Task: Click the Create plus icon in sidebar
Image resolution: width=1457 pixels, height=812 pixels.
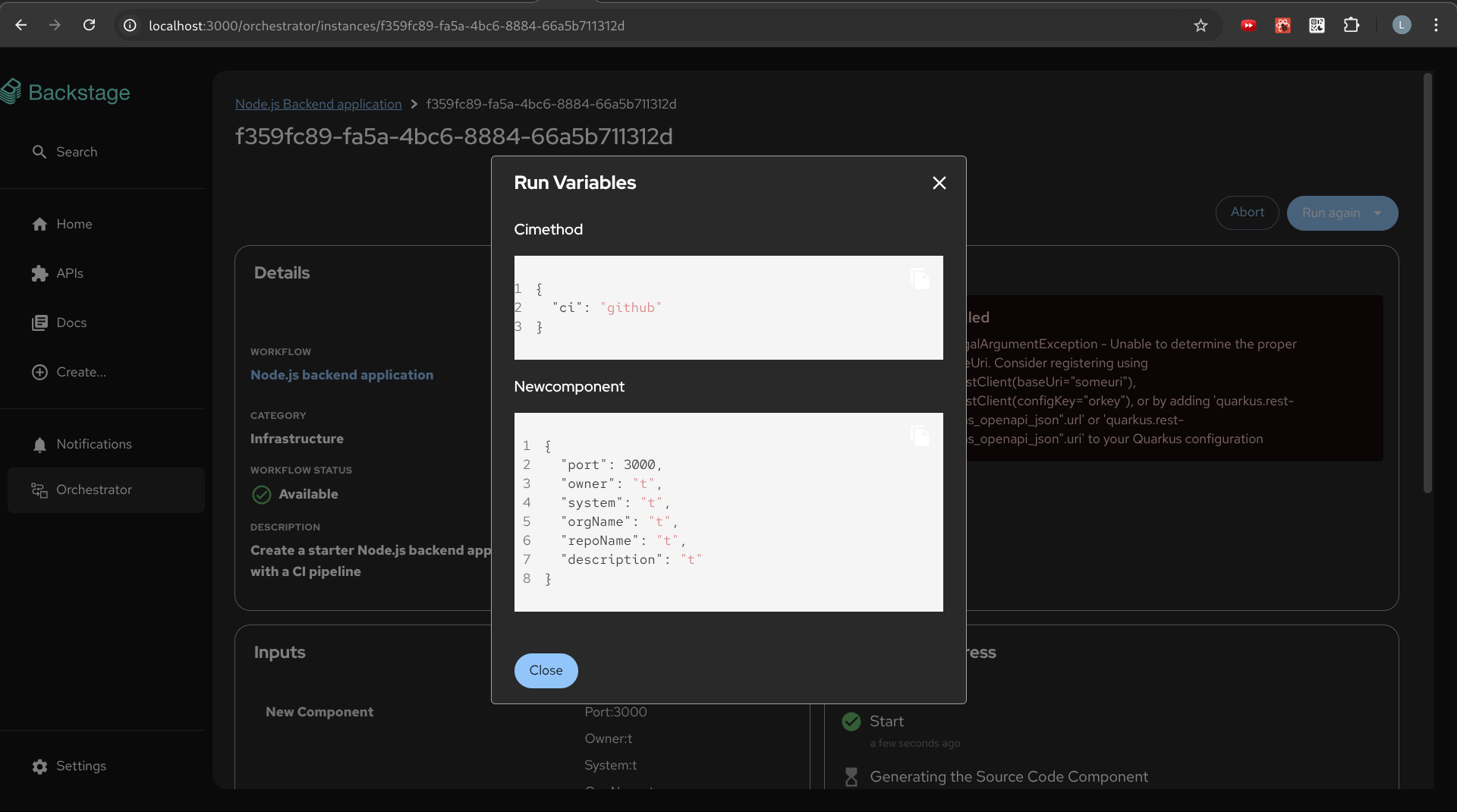Action: click(x=39, y=372)
